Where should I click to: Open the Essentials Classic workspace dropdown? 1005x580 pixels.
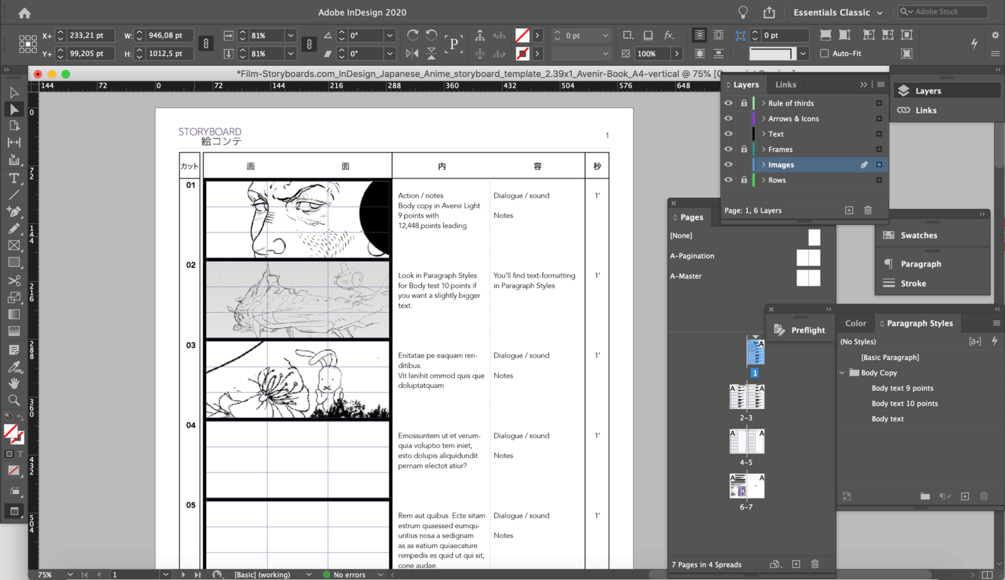(x=838, y=12)
